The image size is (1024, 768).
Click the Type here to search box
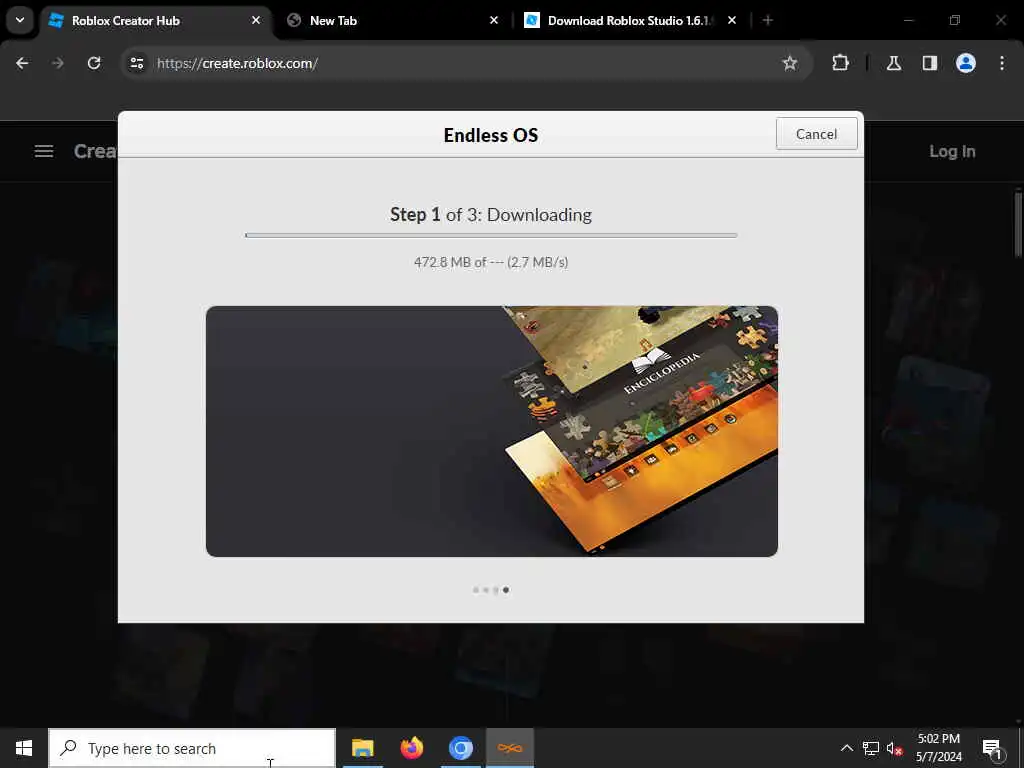[x=193, y=748]
